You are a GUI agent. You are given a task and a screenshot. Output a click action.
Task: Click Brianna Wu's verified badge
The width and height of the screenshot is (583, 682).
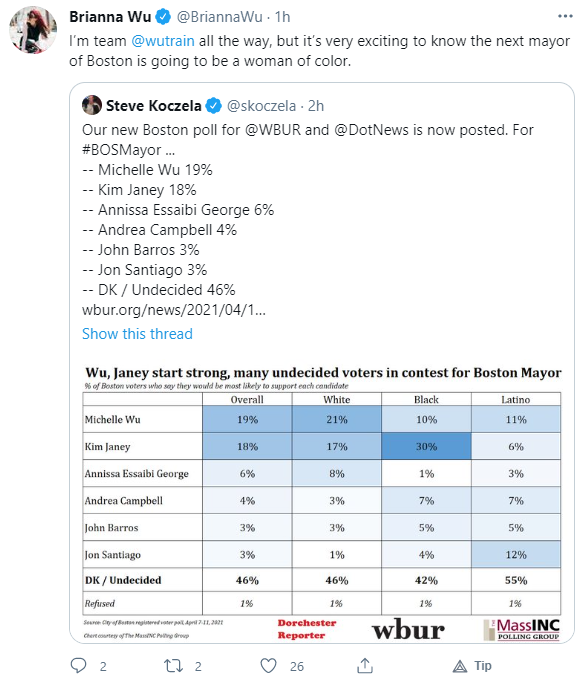(163, 17)
